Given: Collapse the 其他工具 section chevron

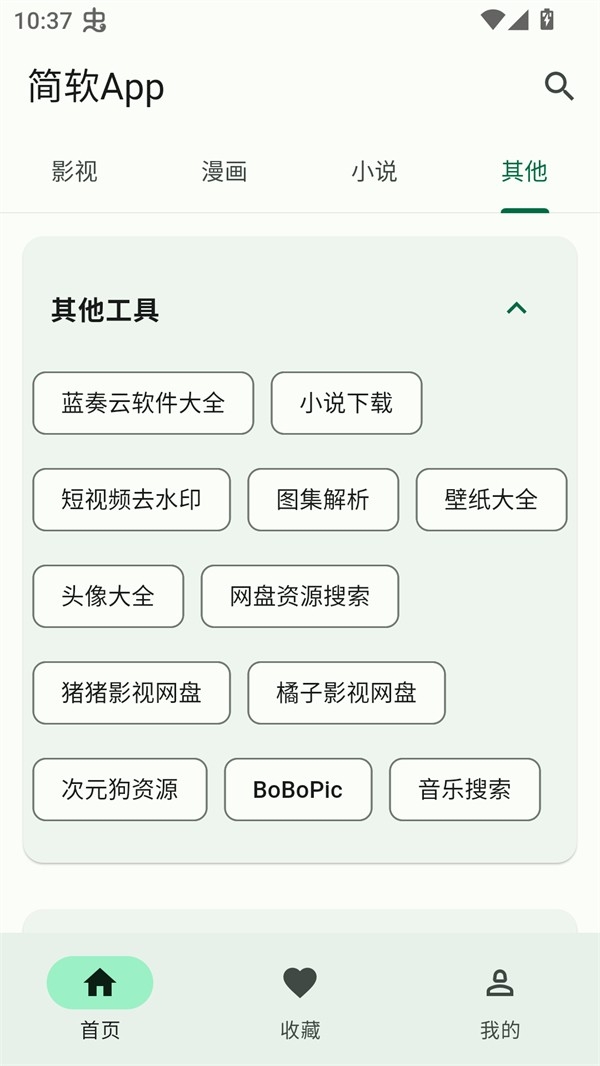Looking at the screenshot, I should (x=516, y=309).
